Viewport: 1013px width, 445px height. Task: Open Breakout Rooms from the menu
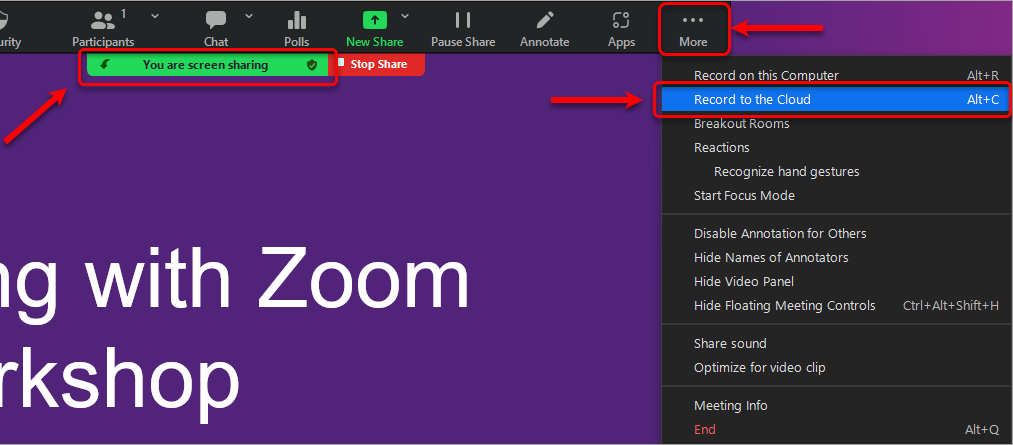click(837, 123)
